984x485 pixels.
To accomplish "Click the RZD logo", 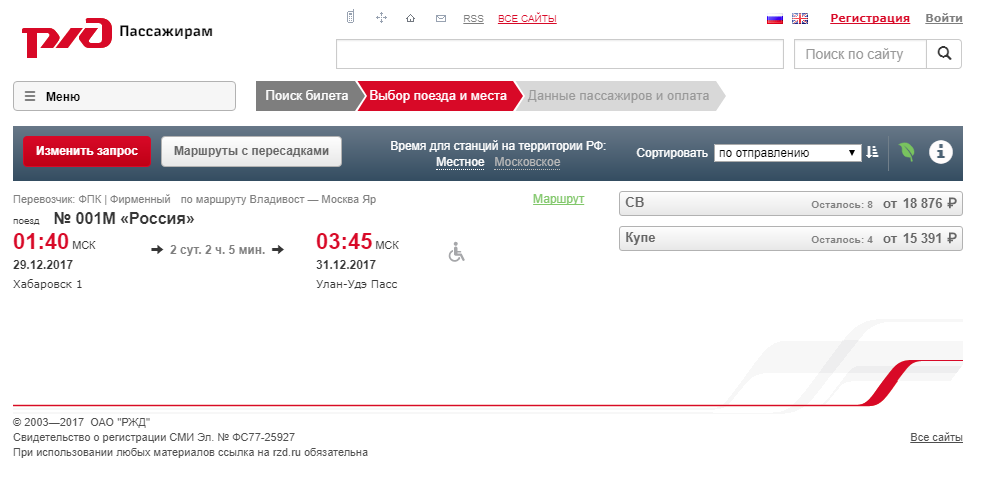I will [67, 38].
